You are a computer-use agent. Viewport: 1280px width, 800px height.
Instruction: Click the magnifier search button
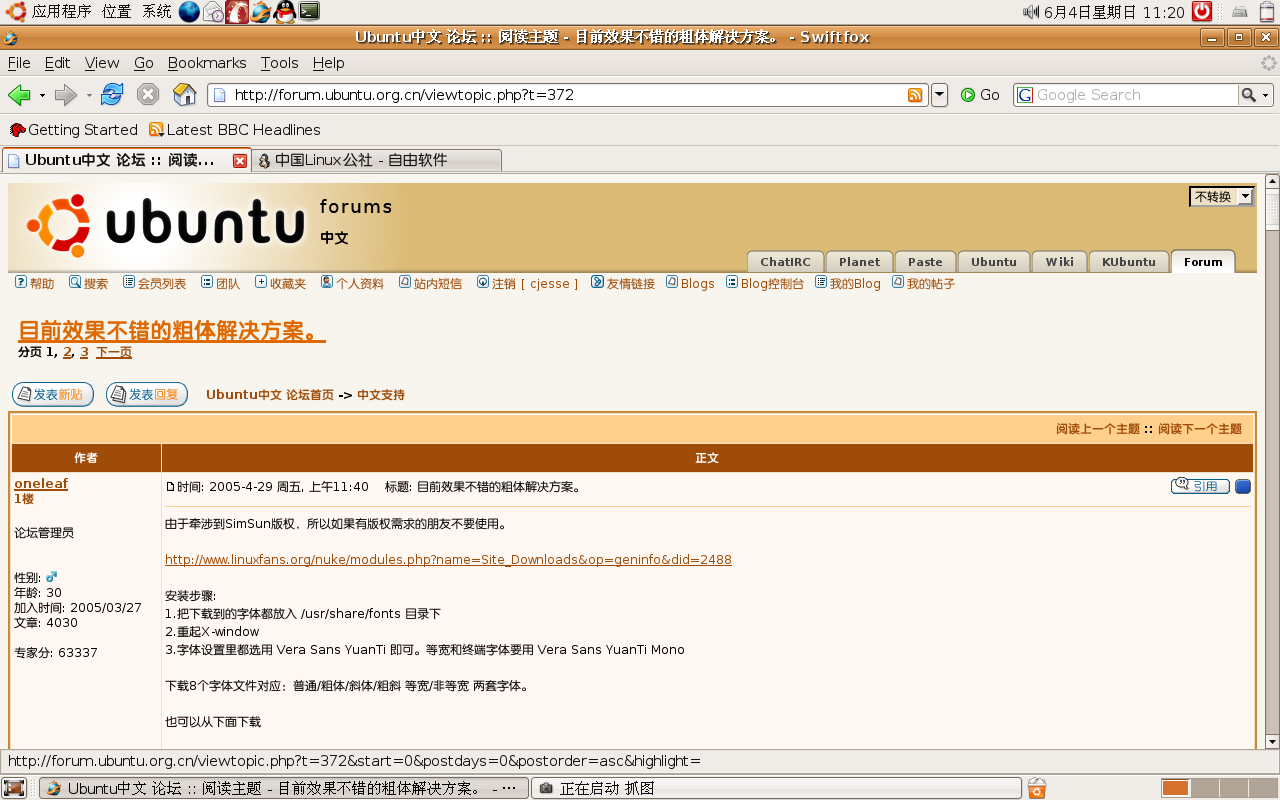(x=1249, y=95)
